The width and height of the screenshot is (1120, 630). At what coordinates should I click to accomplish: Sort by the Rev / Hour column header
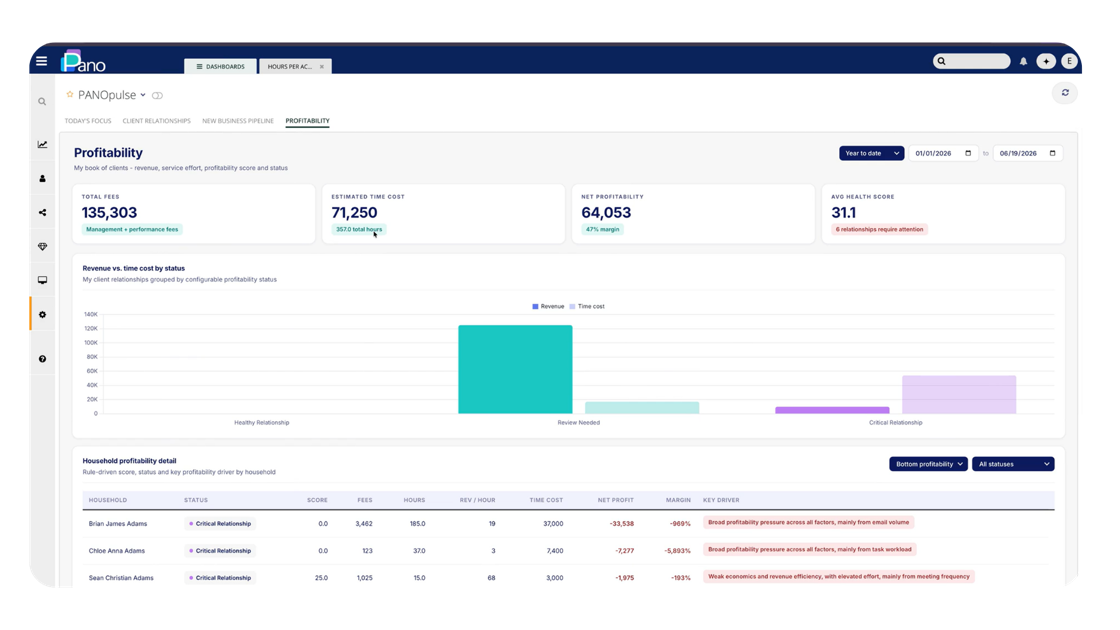pyautogui.click(x=477, y=500)
